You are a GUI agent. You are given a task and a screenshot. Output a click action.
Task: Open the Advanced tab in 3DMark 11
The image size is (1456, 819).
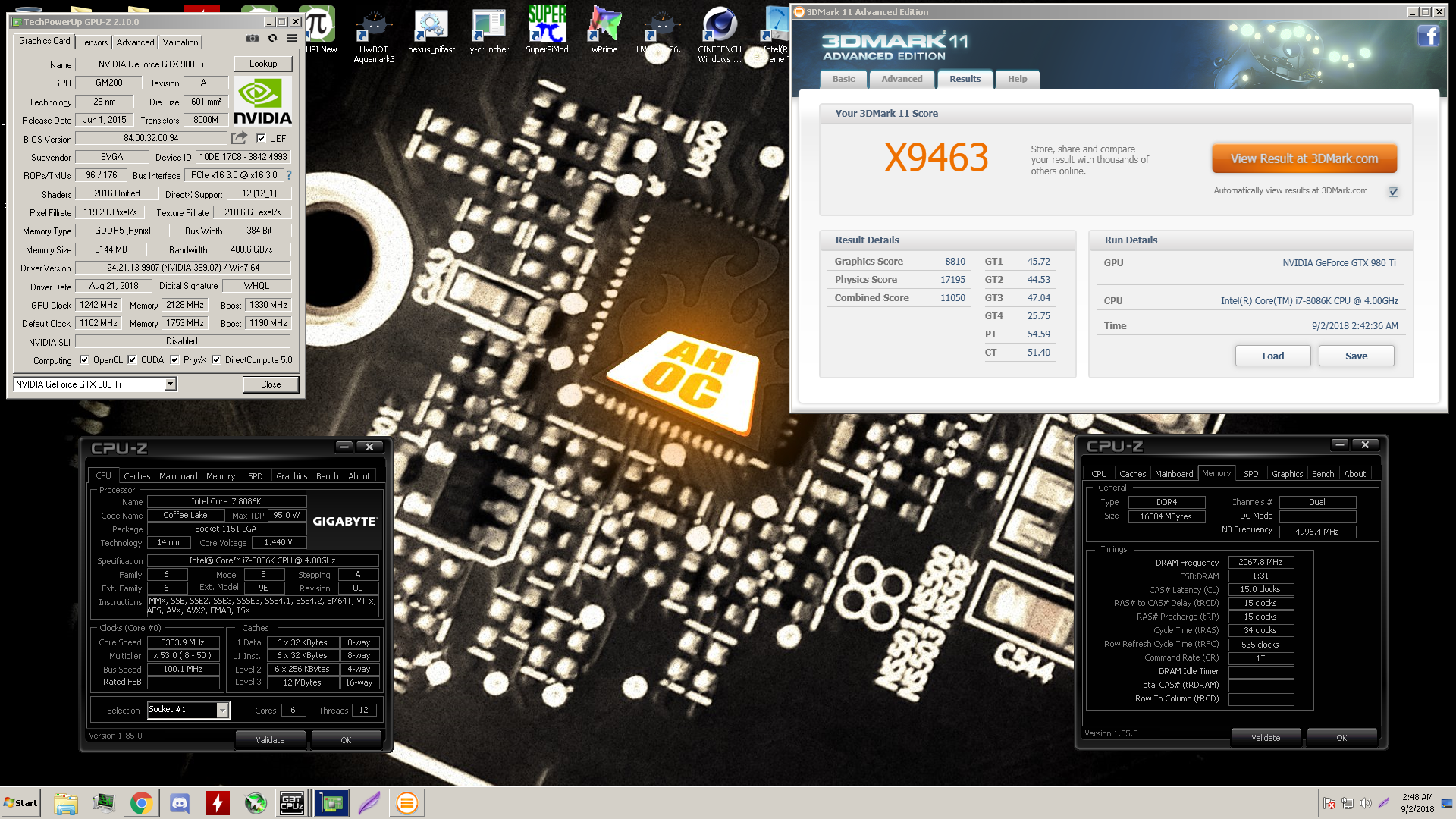902,79
